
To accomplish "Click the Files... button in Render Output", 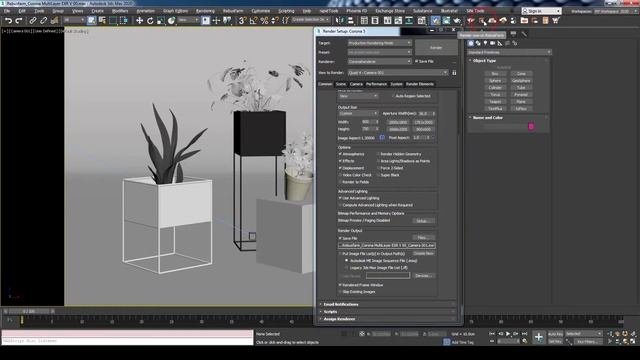I will tap(423, 238).
